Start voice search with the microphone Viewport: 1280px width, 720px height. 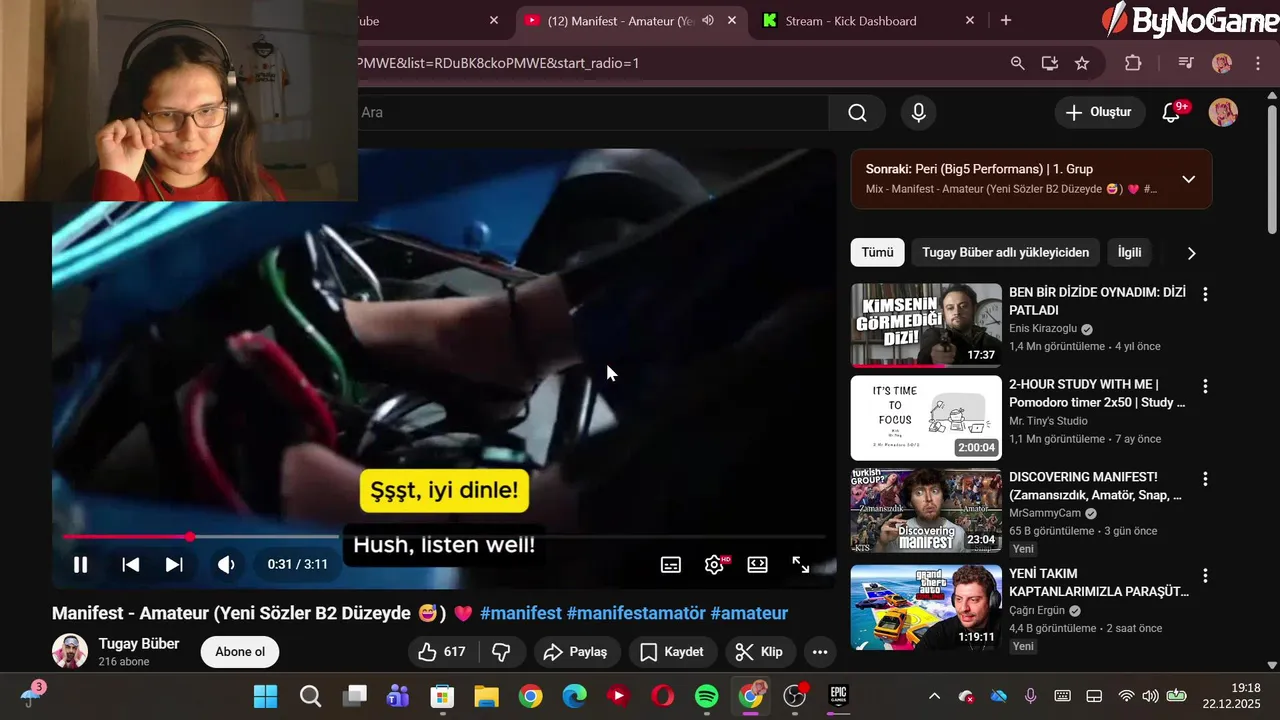point(918,113)
